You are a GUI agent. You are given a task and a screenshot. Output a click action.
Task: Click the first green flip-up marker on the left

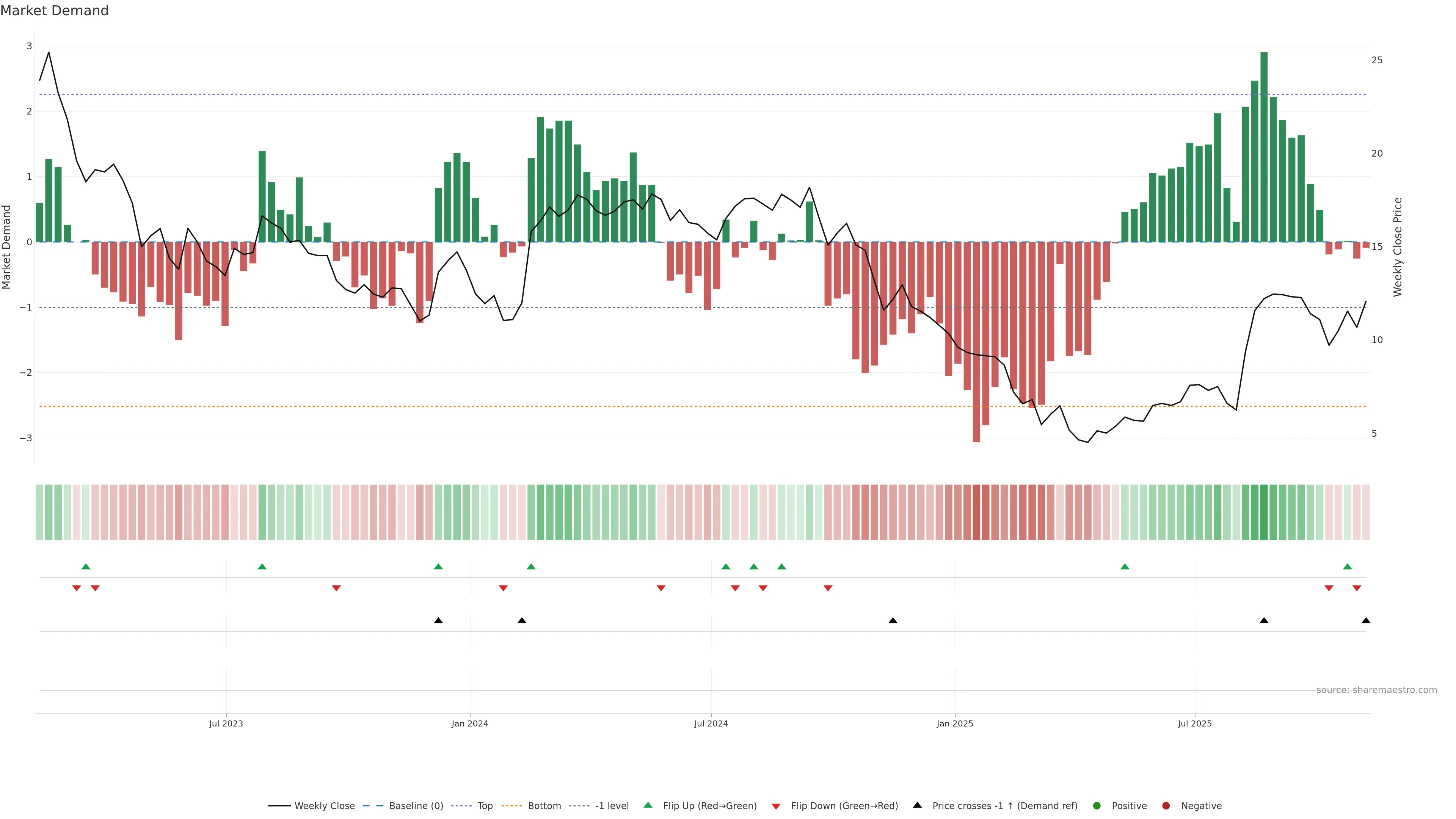pyautogui.click(x=86, y=566)
